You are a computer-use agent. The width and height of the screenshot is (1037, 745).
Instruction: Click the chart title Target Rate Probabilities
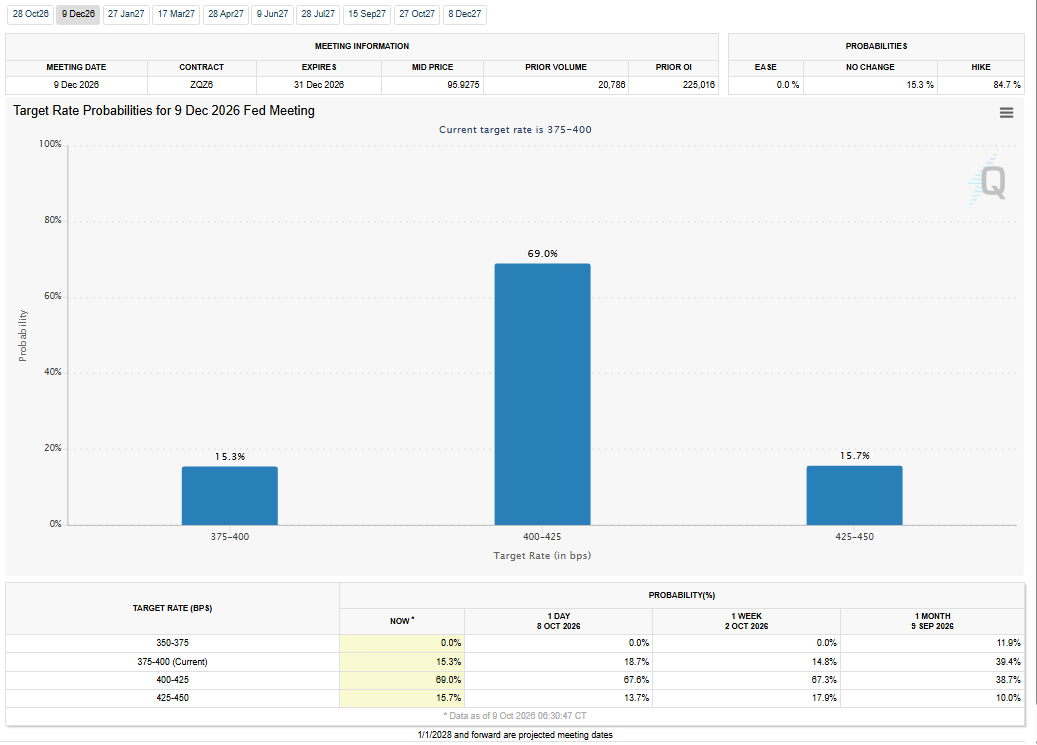click(163, 110)
